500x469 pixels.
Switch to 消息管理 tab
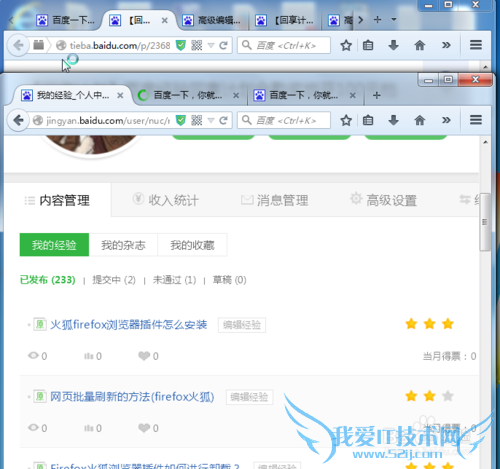click(275, 200)
